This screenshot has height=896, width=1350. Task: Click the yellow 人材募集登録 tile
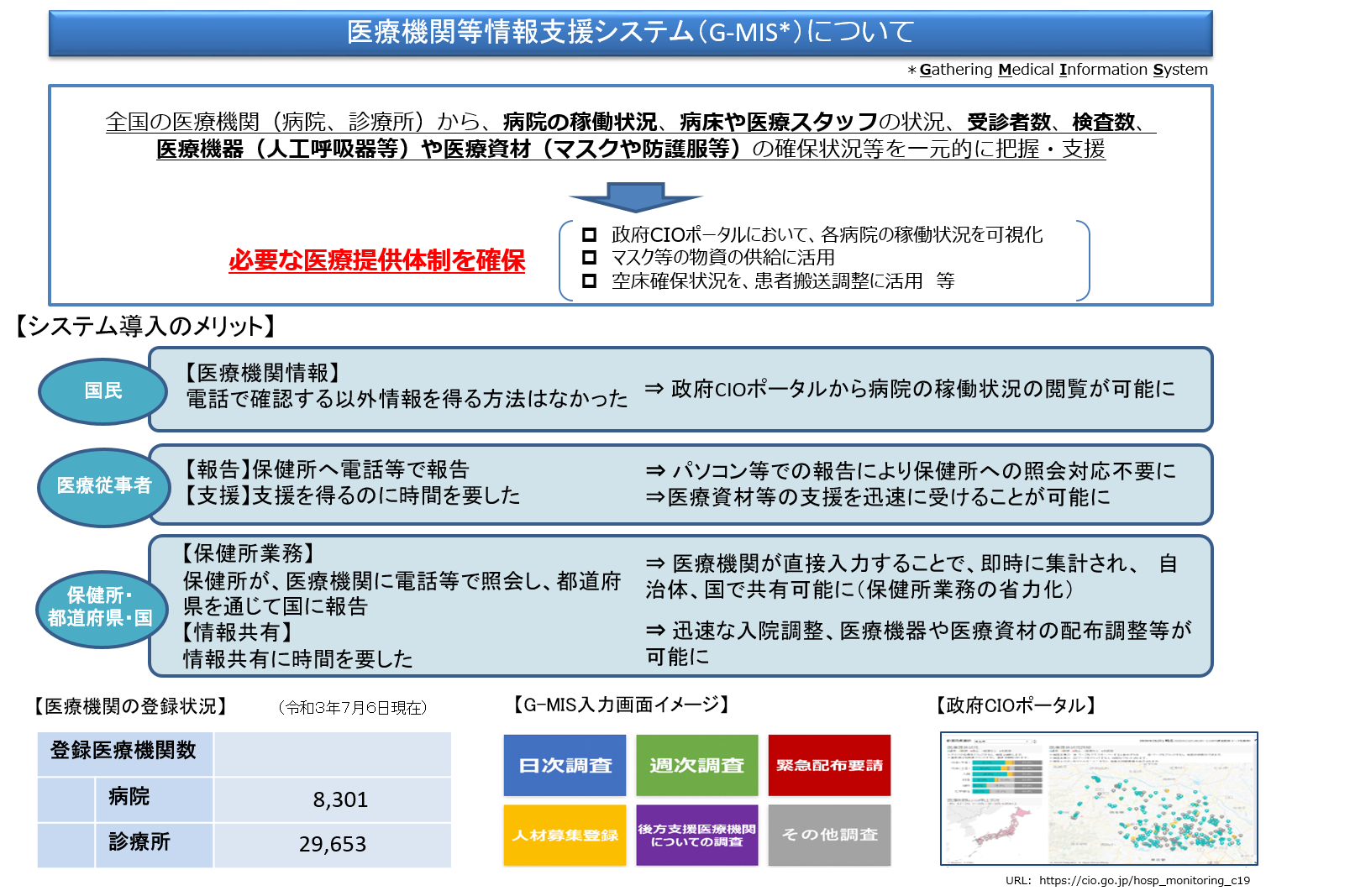(x=565, y=835)
